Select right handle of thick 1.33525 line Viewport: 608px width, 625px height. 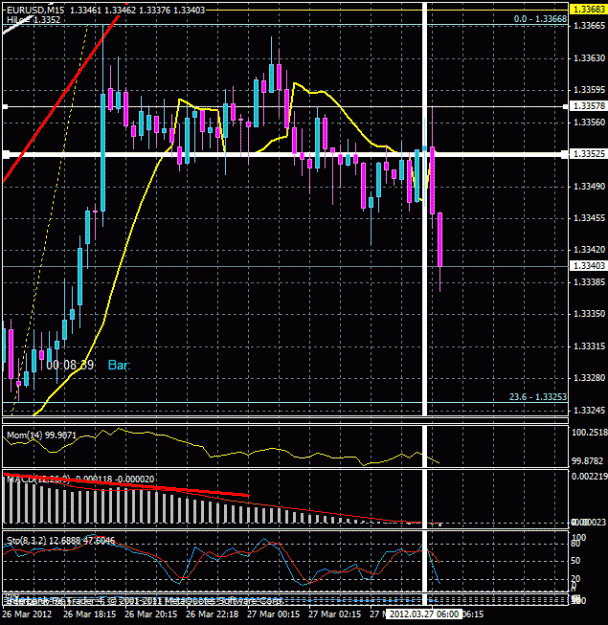(x=565, y=154)
